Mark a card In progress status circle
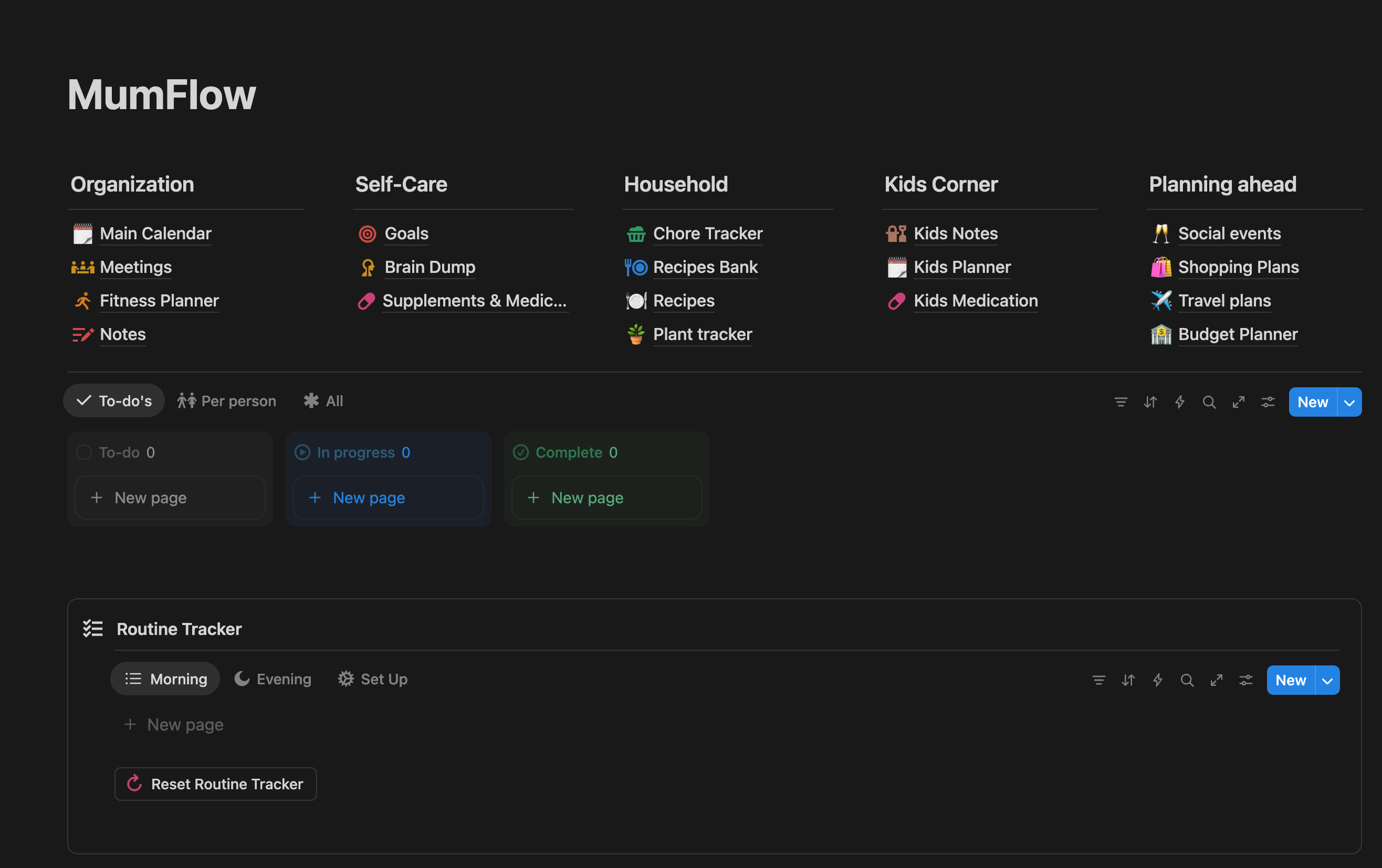This screenshot has width=1382, height=868. pos(302,452)
